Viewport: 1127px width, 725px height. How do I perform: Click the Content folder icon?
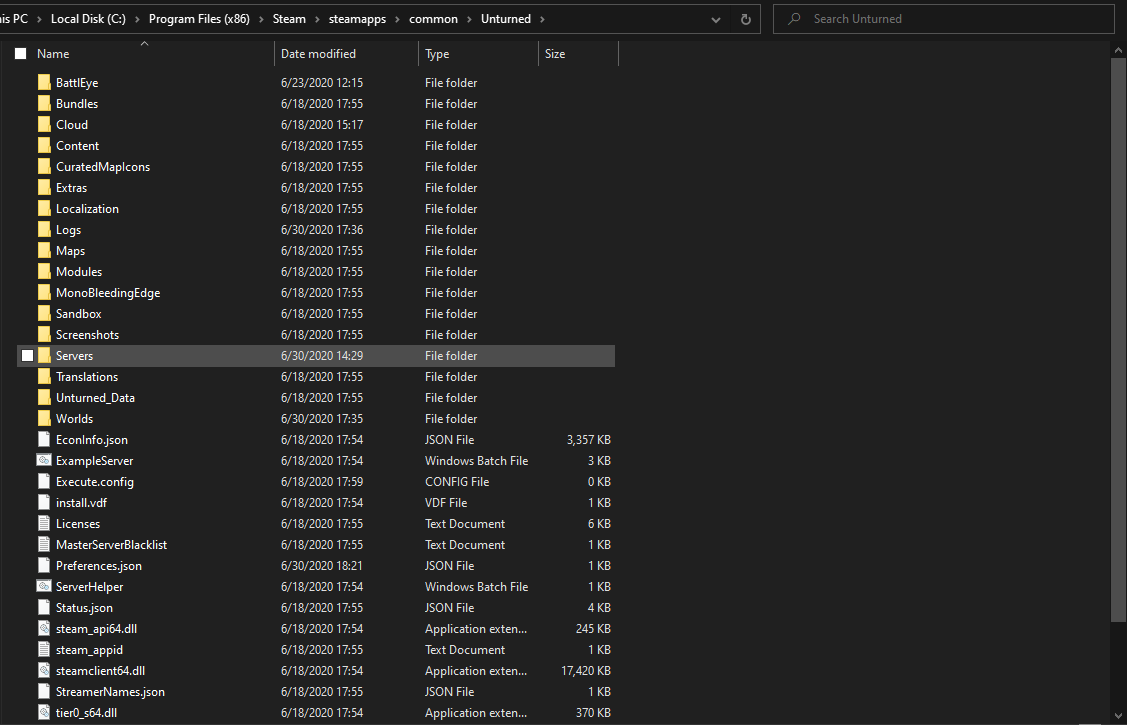click(x=44, y=145)
